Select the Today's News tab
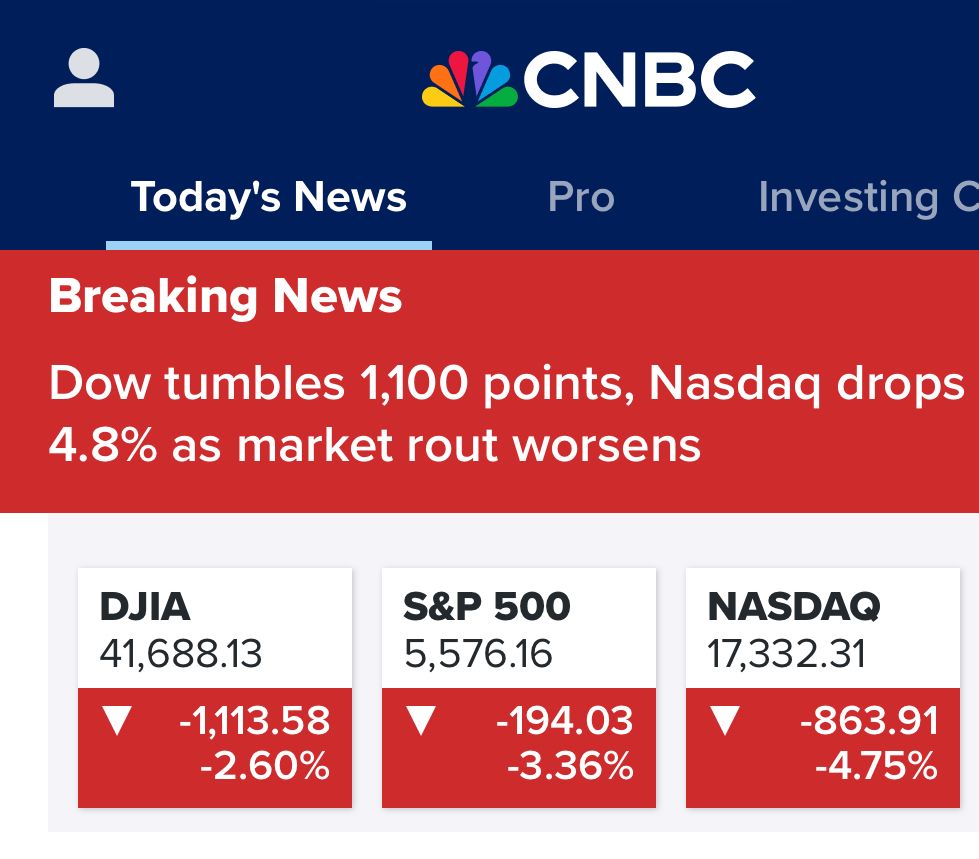 coord(268,197)
